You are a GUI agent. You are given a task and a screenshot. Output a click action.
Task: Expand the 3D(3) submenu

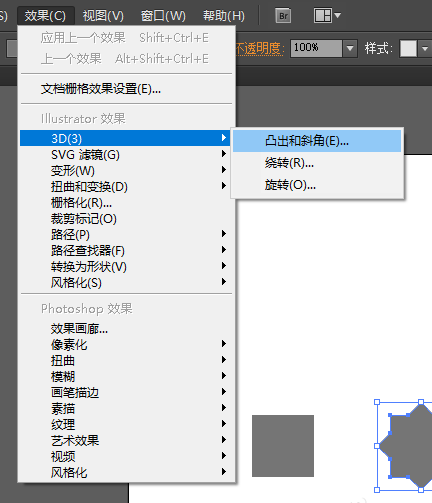pyautogui.click(x=125, y=138)
